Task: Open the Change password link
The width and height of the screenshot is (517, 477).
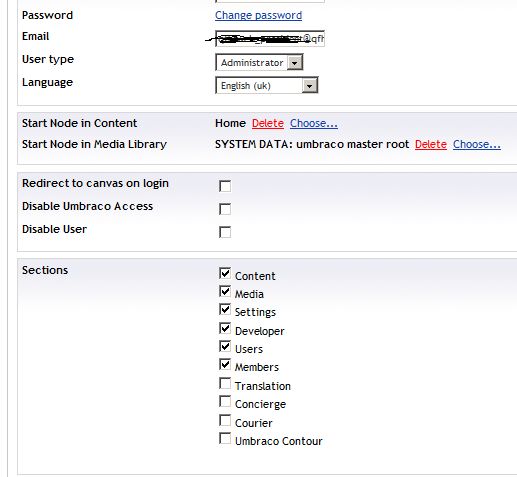Action: pos(258,15)
